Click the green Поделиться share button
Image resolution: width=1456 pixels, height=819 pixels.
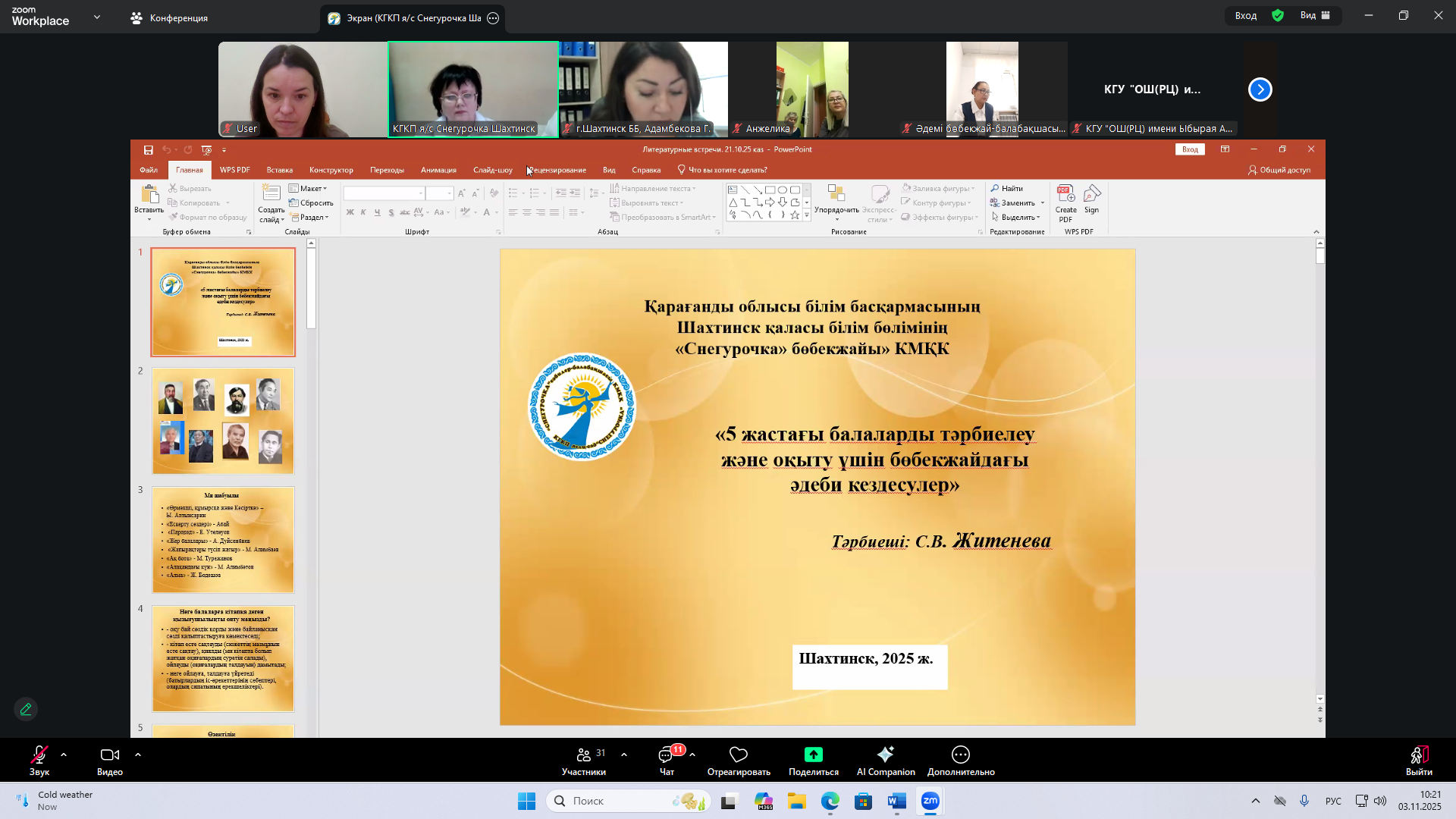coord(813,755)
